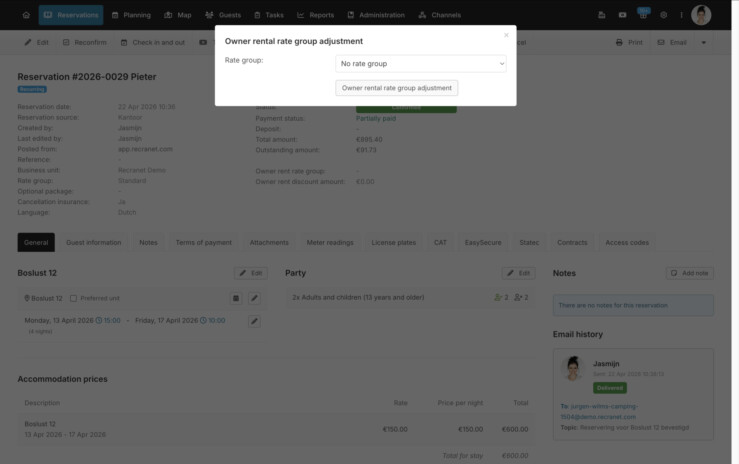This screenshot has width=739, height=464.
Task: Open the Planning menu
Action: [x=131, y=15]
